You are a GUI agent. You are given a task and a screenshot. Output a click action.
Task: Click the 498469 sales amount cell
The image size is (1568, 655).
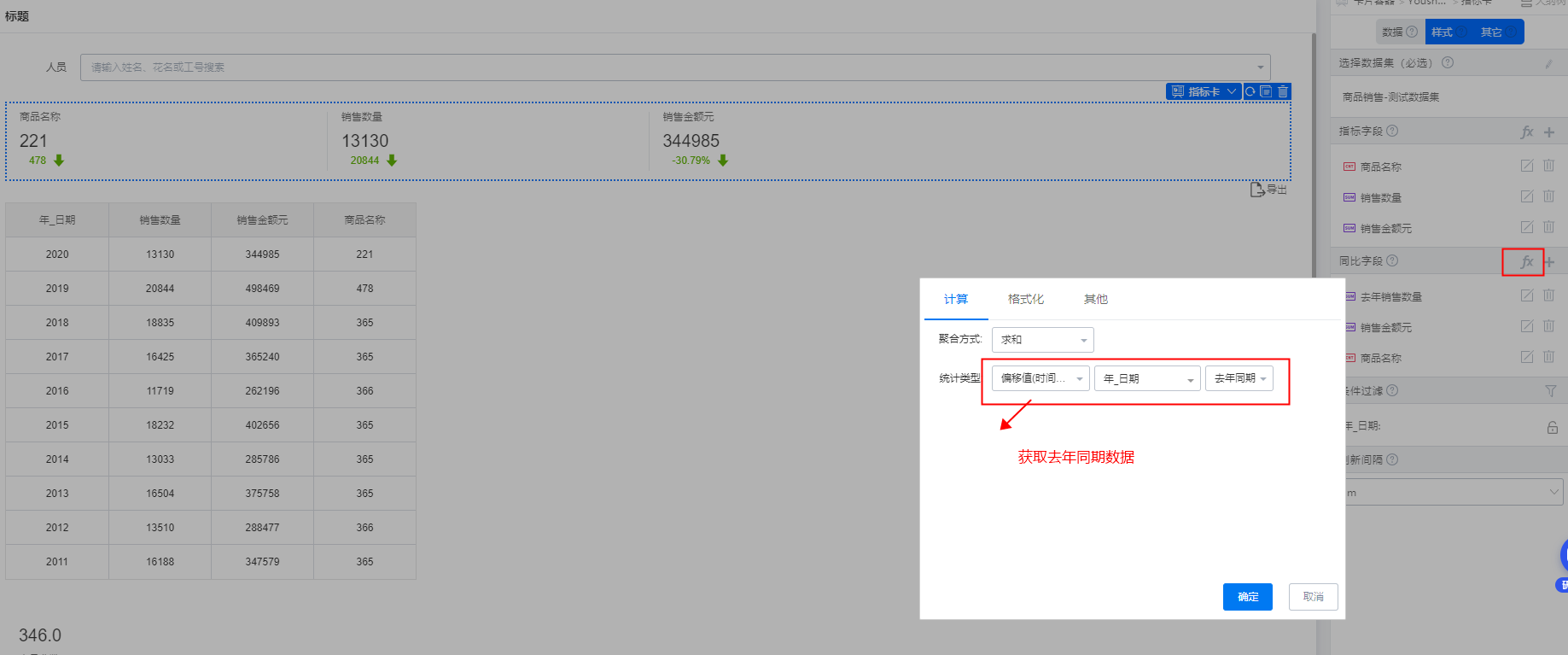click(262, 288)
